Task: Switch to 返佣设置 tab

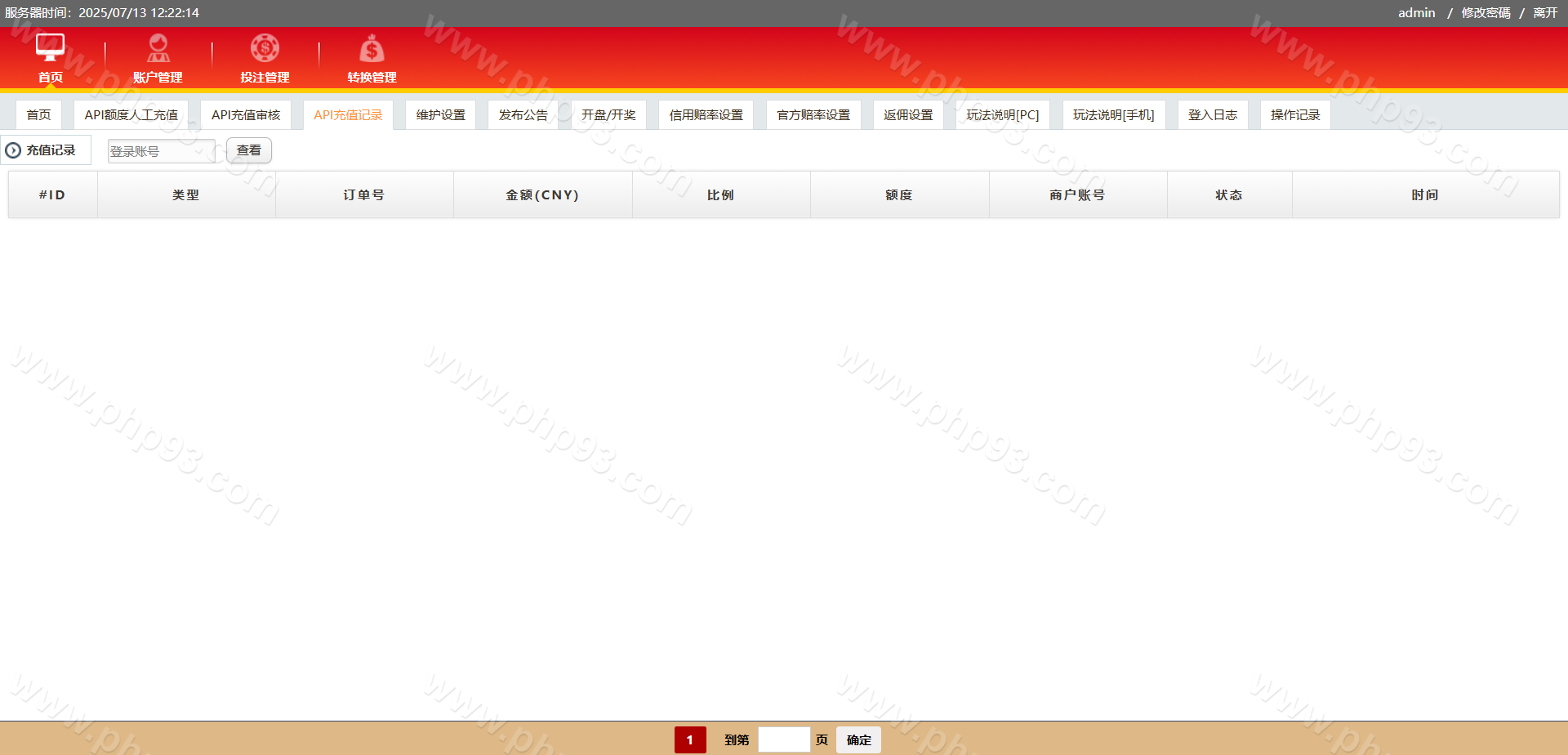Action: tap(908, 115)
